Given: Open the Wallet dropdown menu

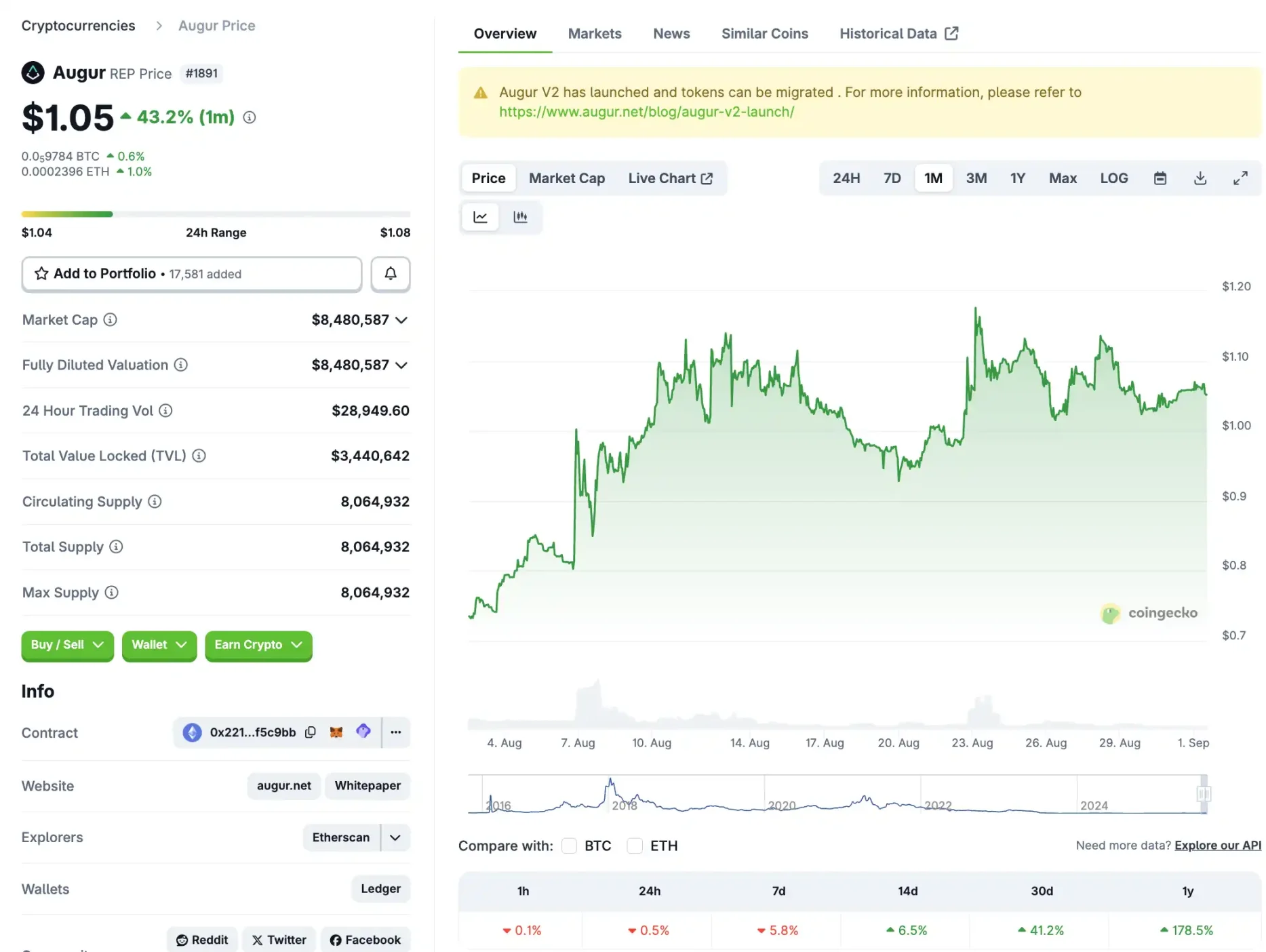Looking at the screenshot, I should point(159,645).
